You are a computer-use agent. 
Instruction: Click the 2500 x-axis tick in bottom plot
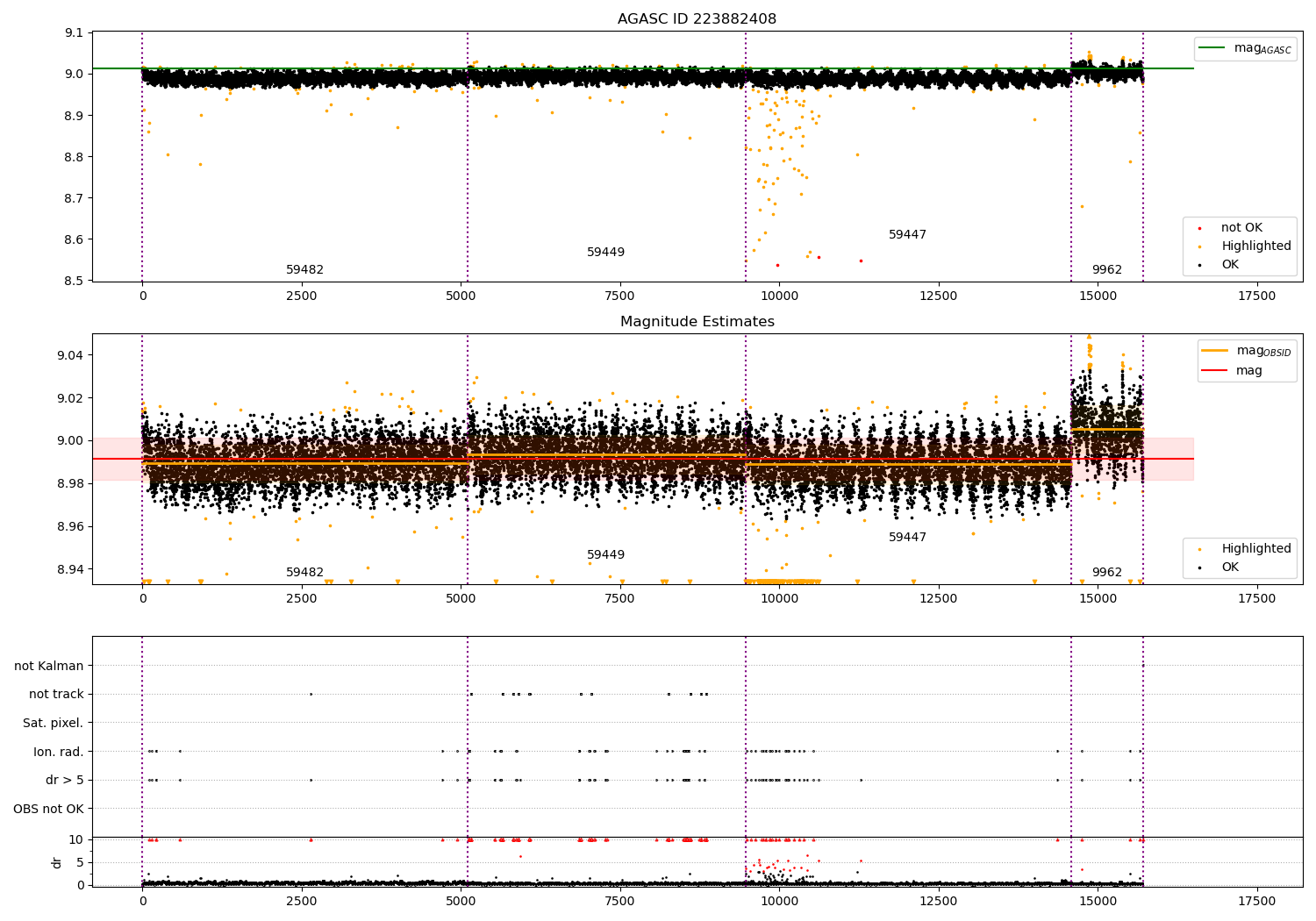302,902
